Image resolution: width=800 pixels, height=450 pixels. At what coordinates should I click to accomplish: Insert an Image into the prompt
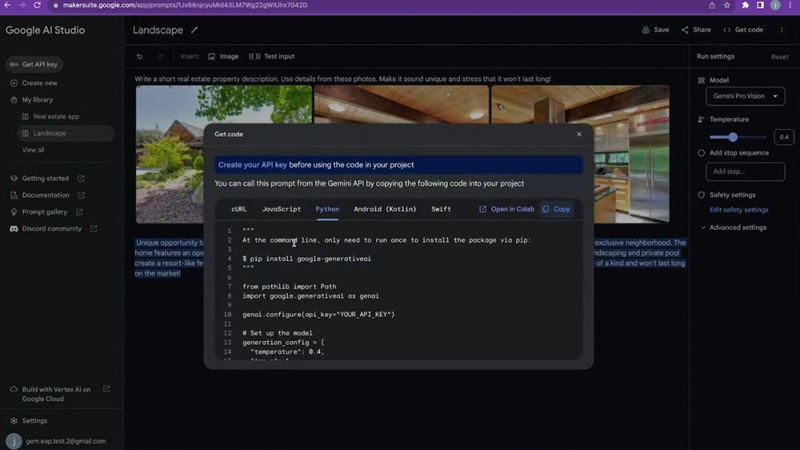[223, 57]
